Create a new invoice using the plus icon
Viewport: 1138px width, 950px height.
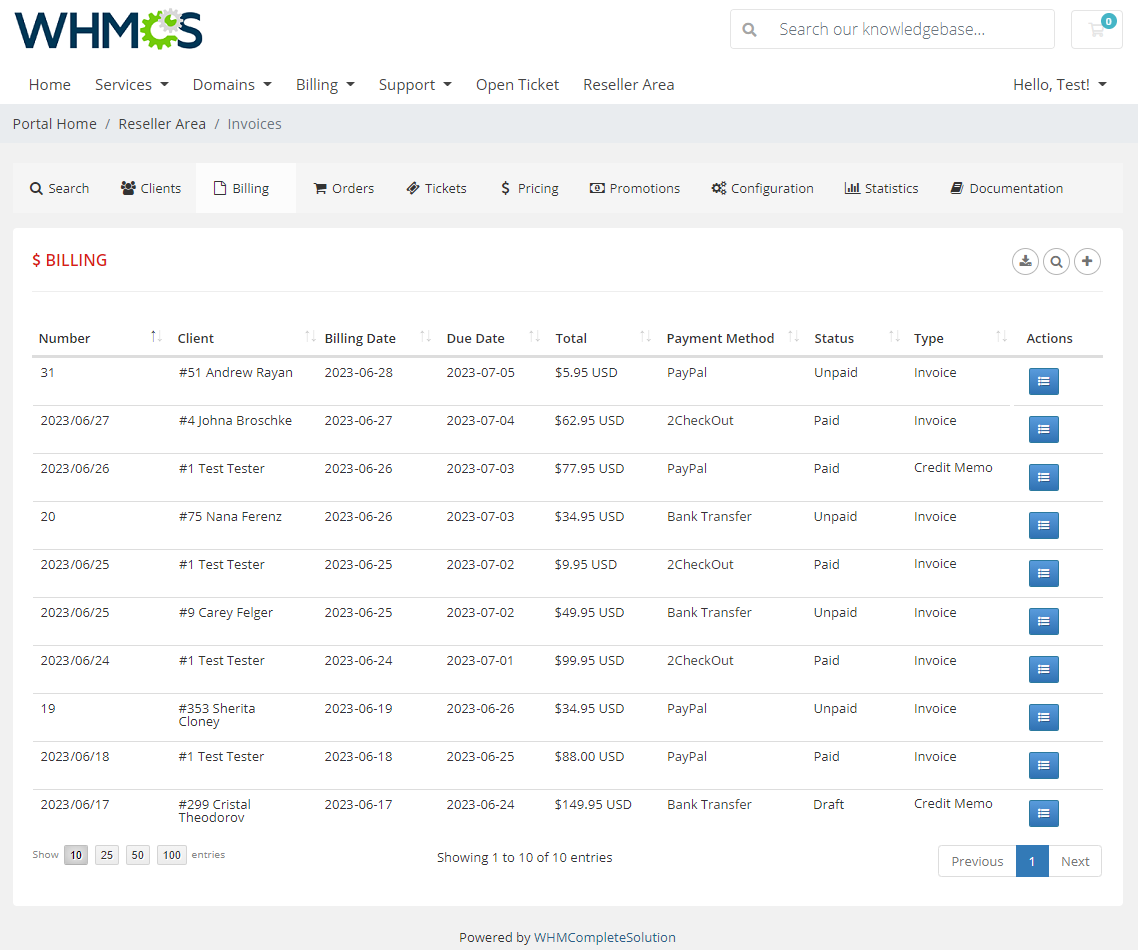coord(1087,261)
